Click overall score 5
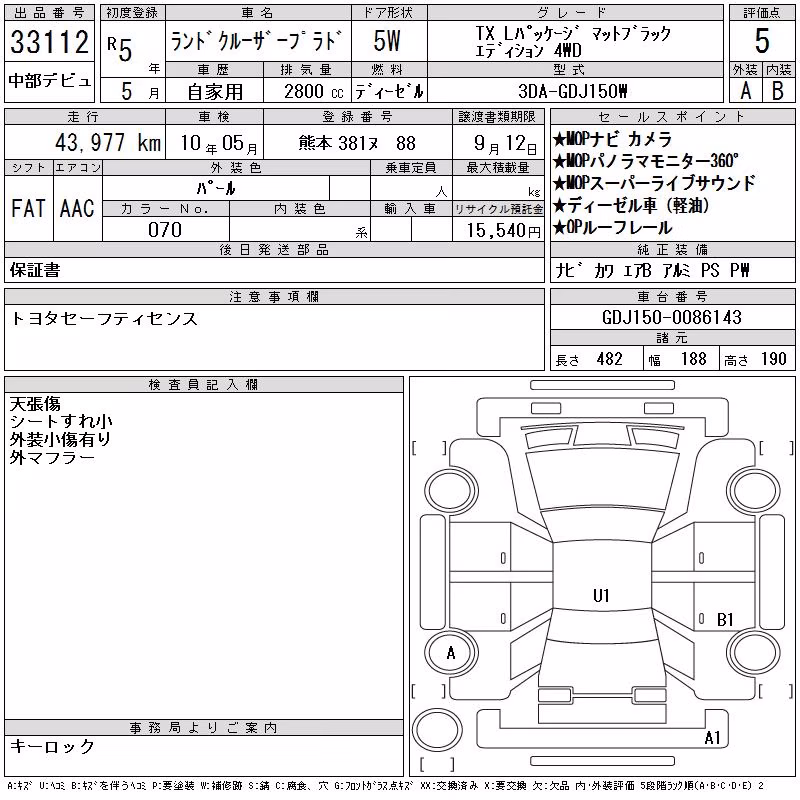 762,41
